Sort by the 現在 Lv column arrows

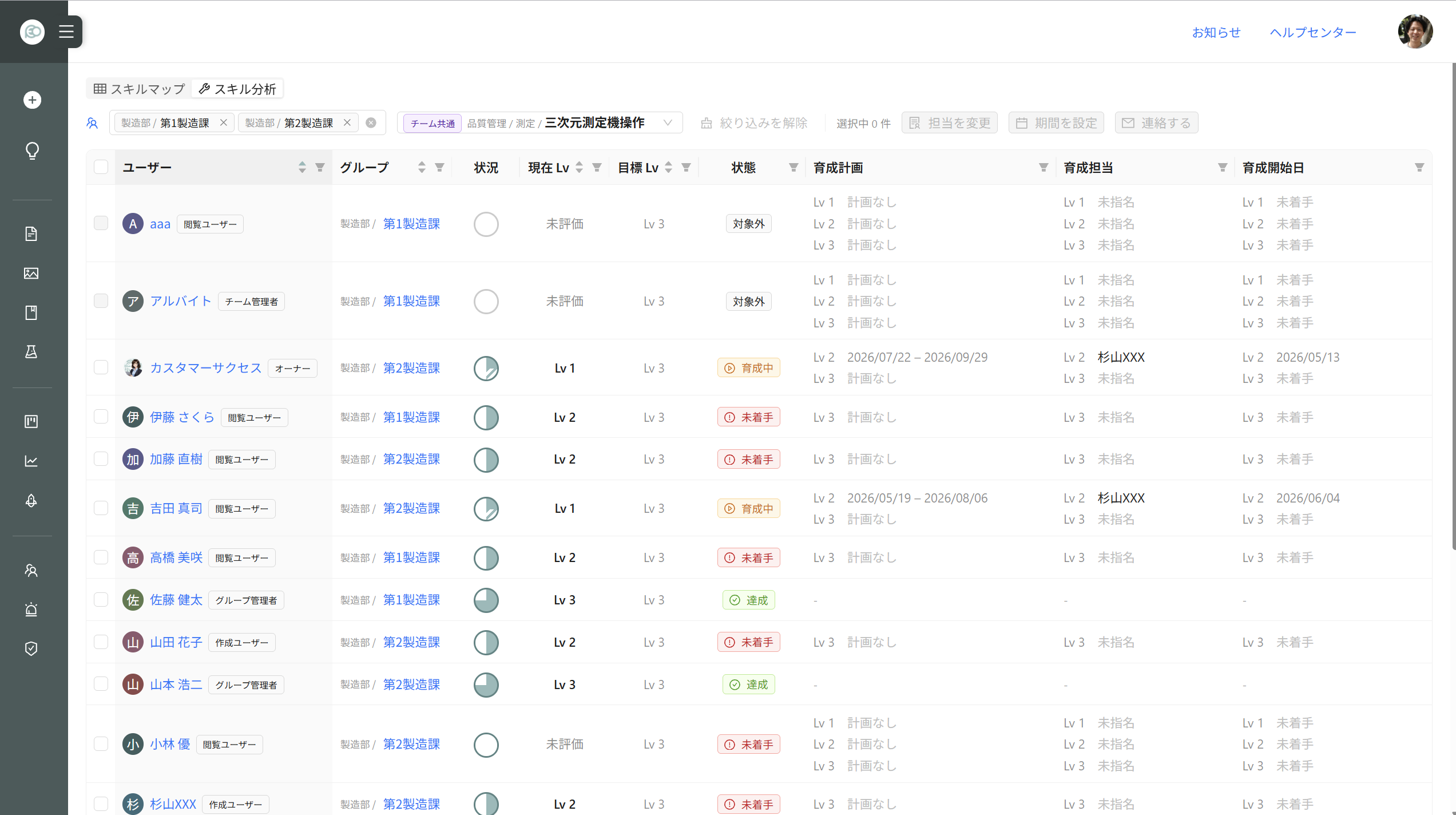pos(579,167)
